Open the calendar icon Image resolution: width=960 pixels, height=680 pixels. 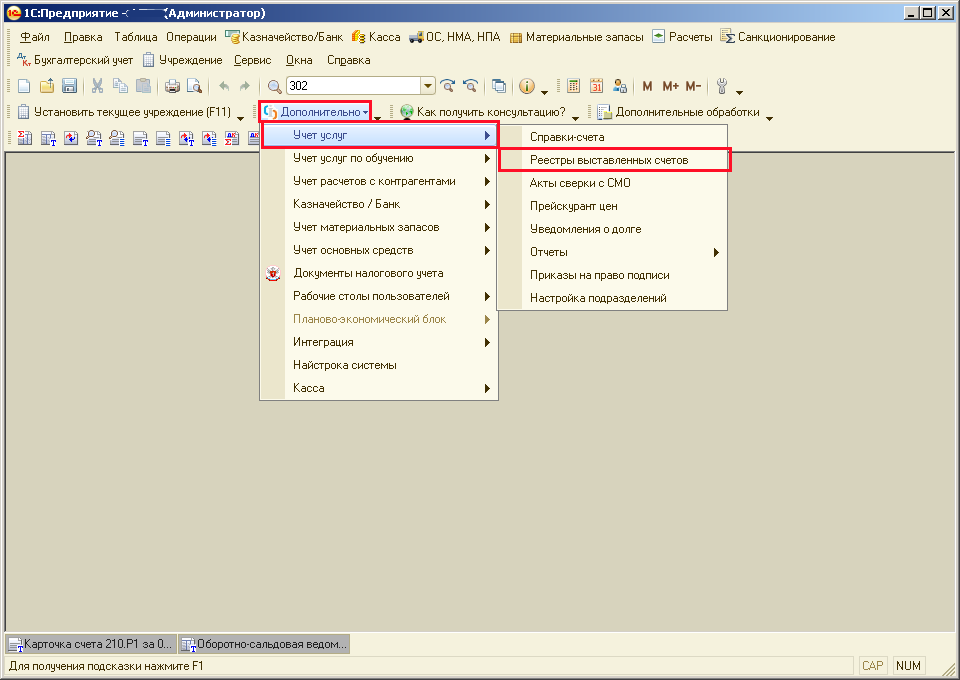coord(597,86)
